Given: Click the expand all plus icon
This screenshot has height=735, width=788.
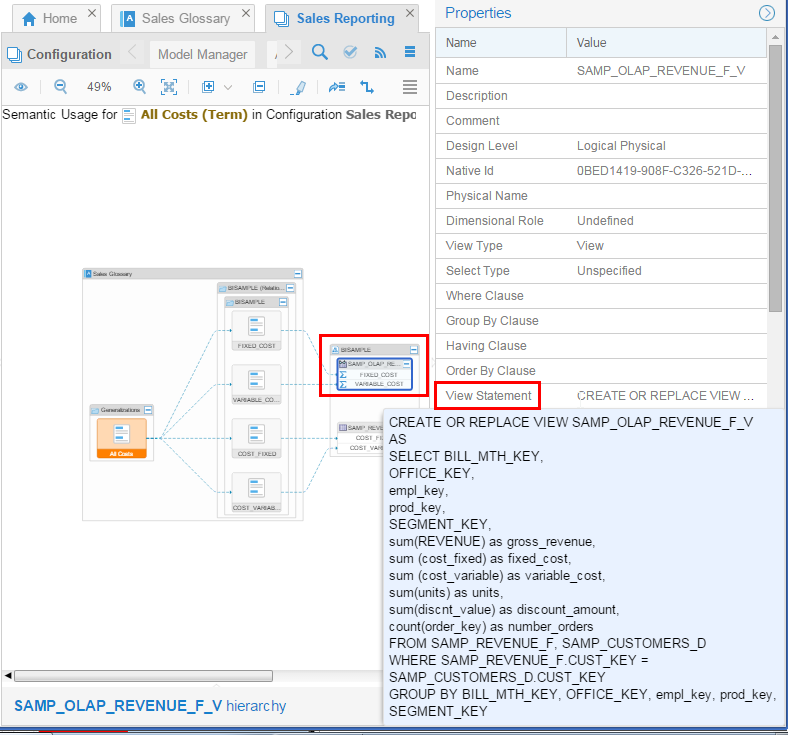Looking at the screenshot, I should point(208,87).
